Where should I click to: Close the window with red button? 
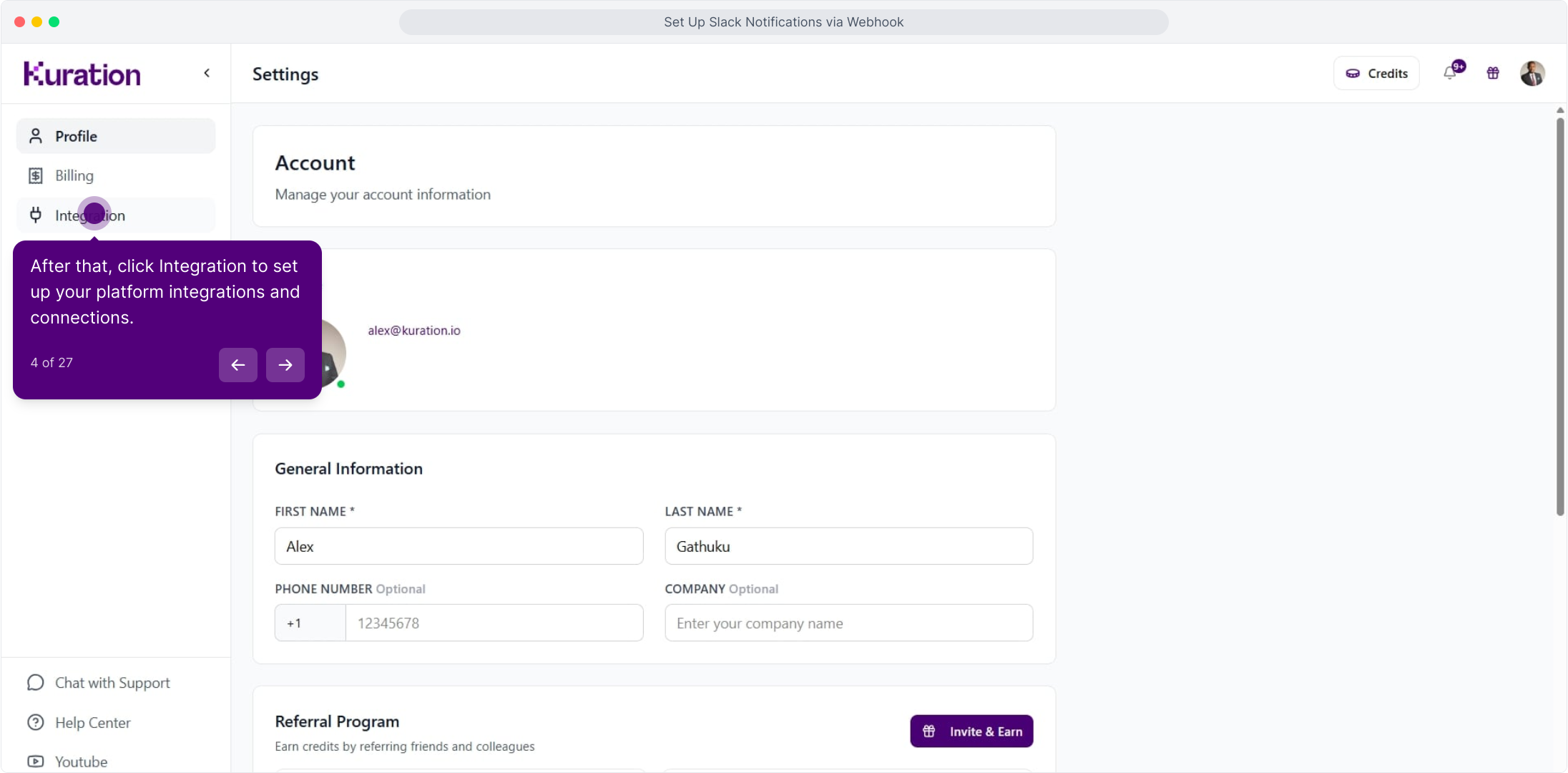tap(19, 21)
